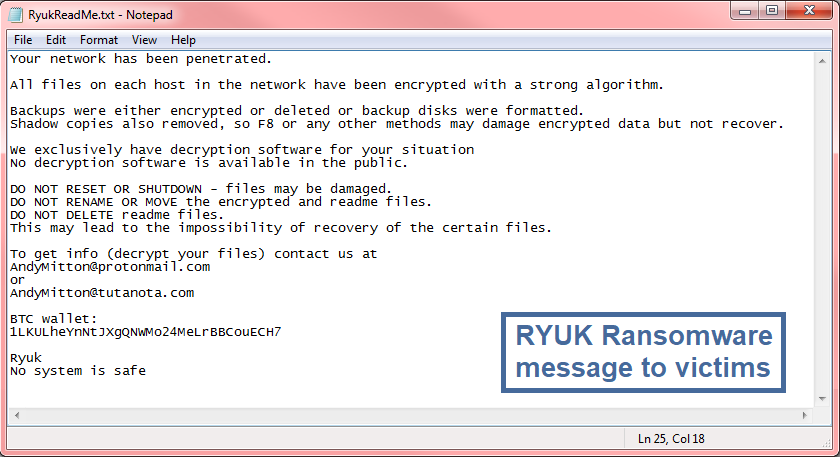
Task: Click the horizontal scrollbar left arrow
Action: tap(17, 415)
